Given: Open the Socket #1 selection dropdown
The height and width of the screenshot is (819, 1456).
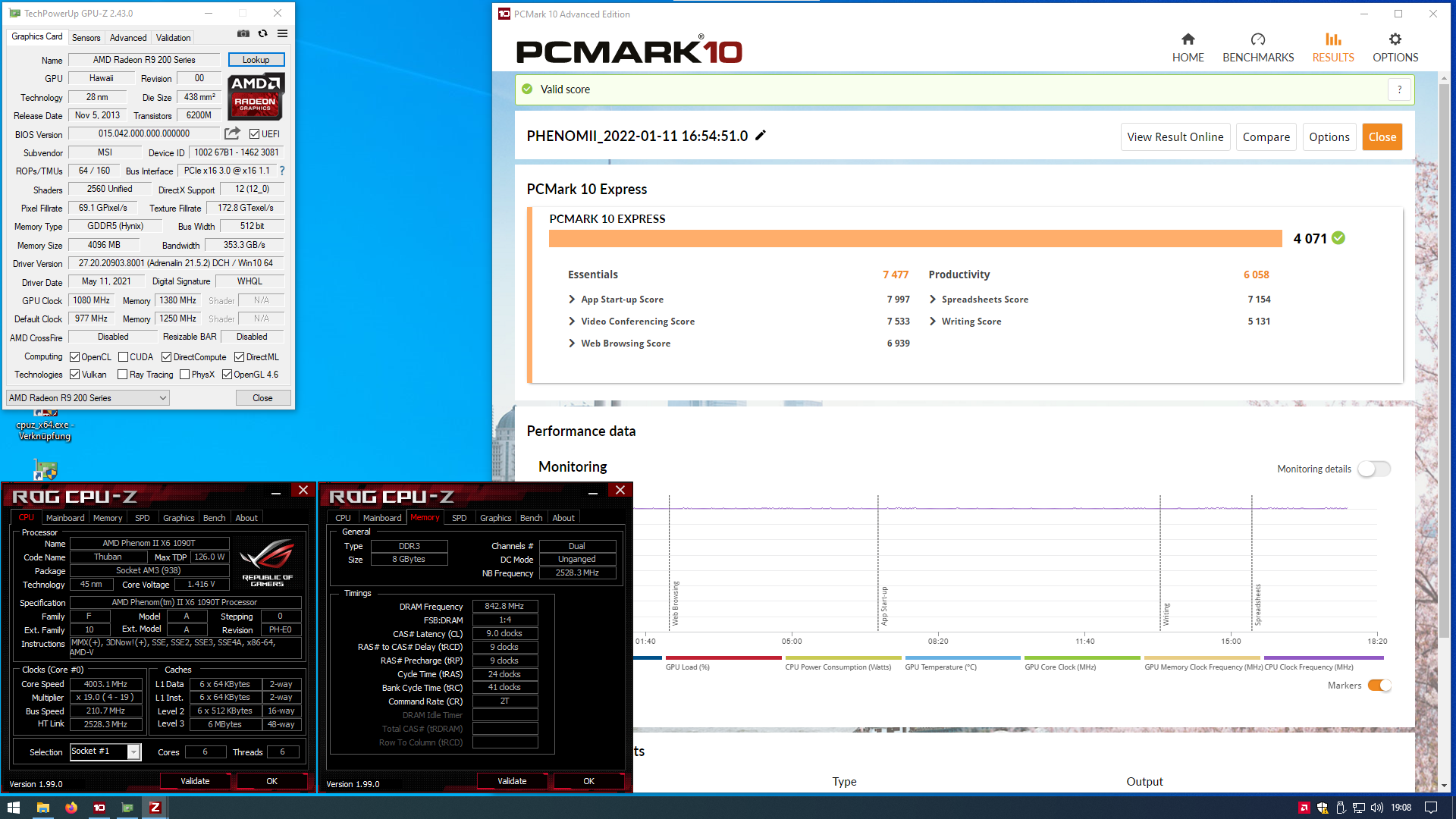Looking at the screenshot, I should tap(105, 752).
